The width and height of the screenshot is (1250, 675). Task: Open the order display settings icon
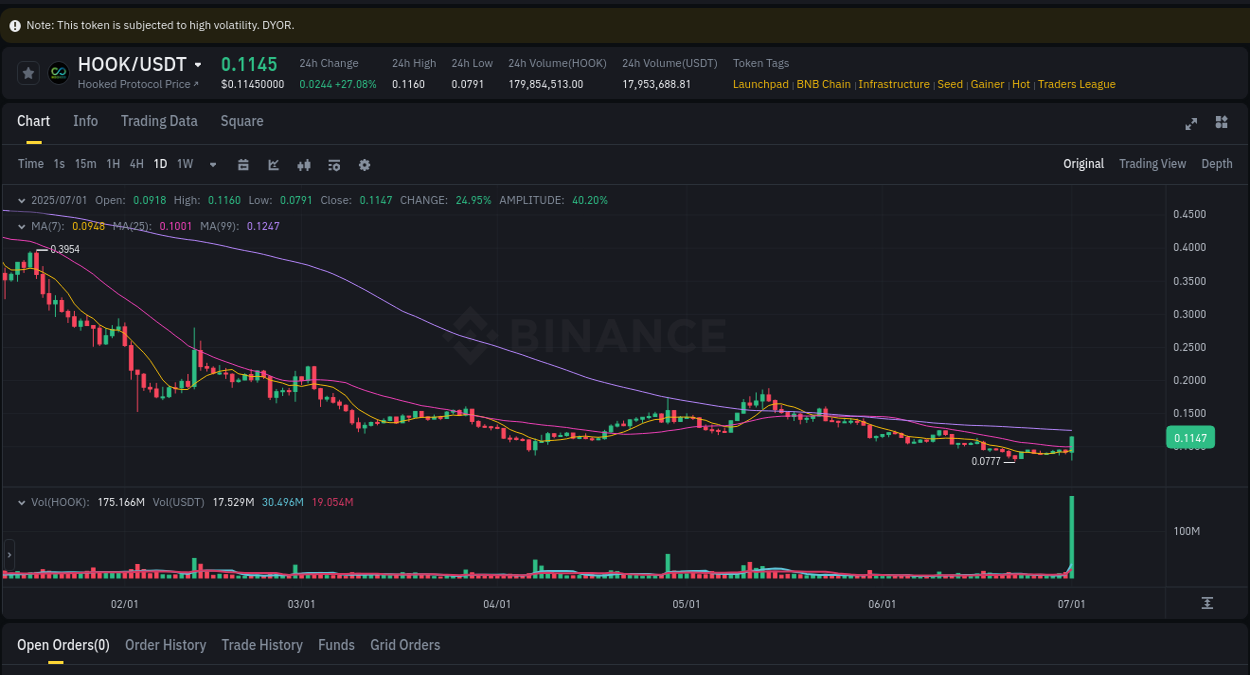[334, 164]
